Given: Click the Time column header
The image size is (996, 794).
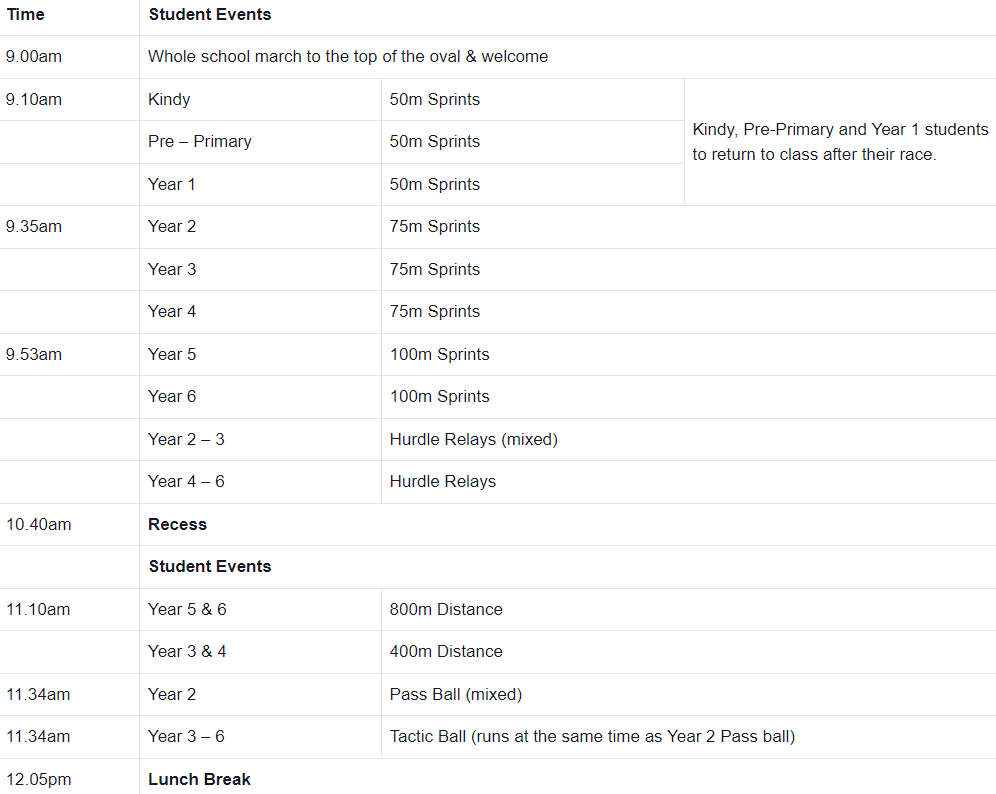Looking at the screenshot, I should (x=26, y=15).
